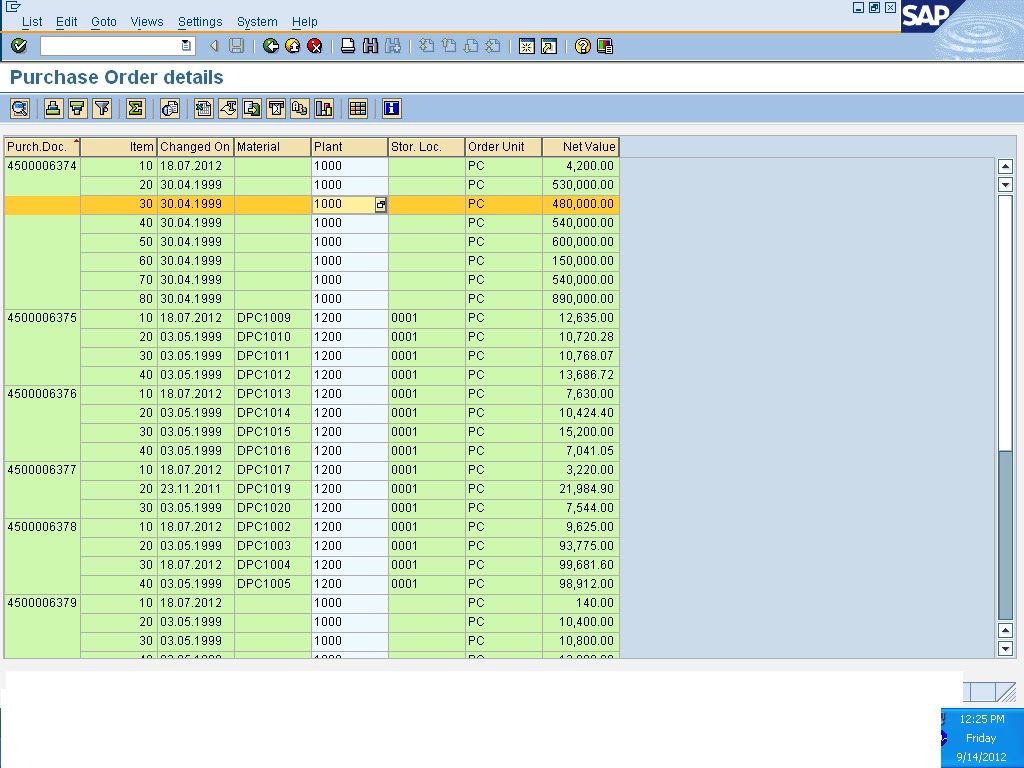Image resolution: width=1024 pixels, height=768 pixels.
Task: Select the Net Value column header
Action: coord(581,147)
